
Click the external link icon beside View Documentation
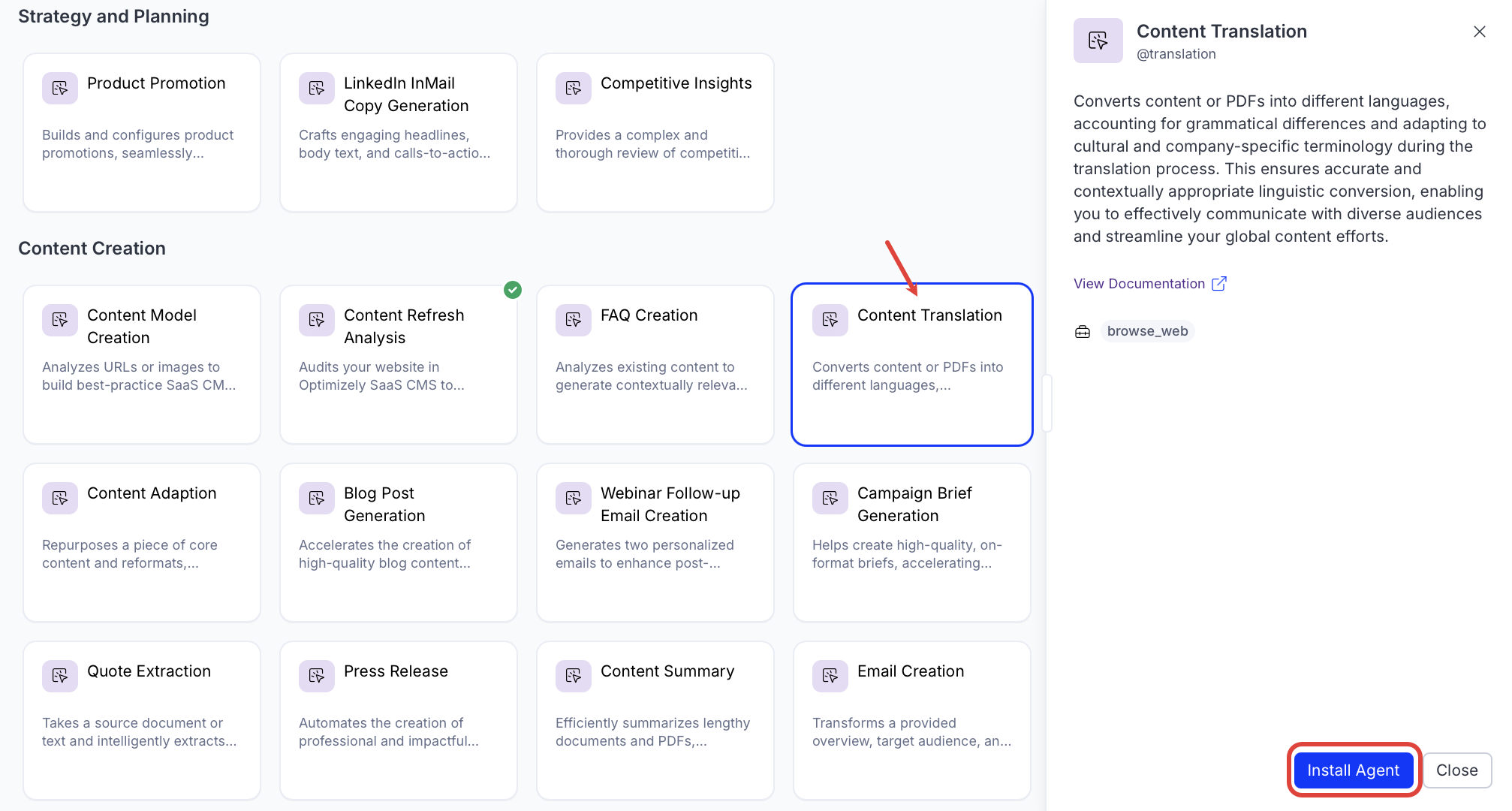point(1219,283)
